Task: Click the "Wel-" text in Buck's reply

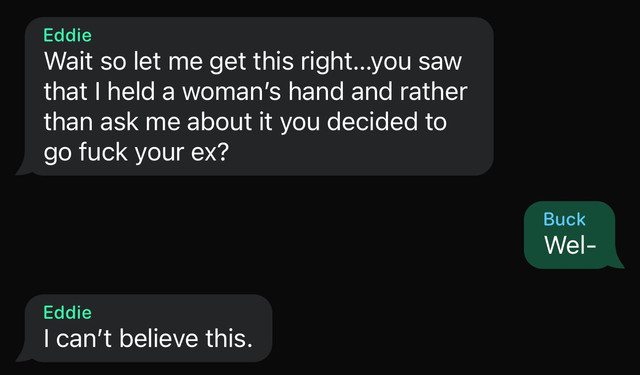Action: pos(570,245)
